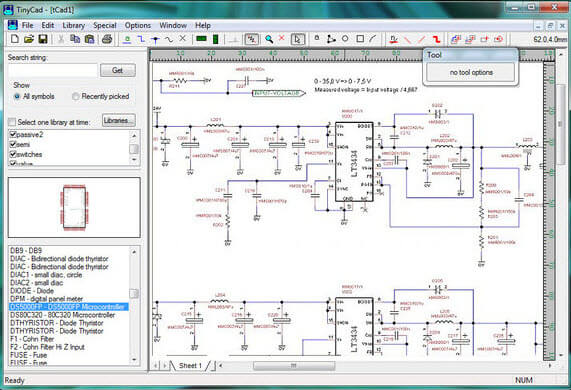The width and height of the screenshot is (571, 390).
Task: Open the Options menu
Action: click(138, 25)
